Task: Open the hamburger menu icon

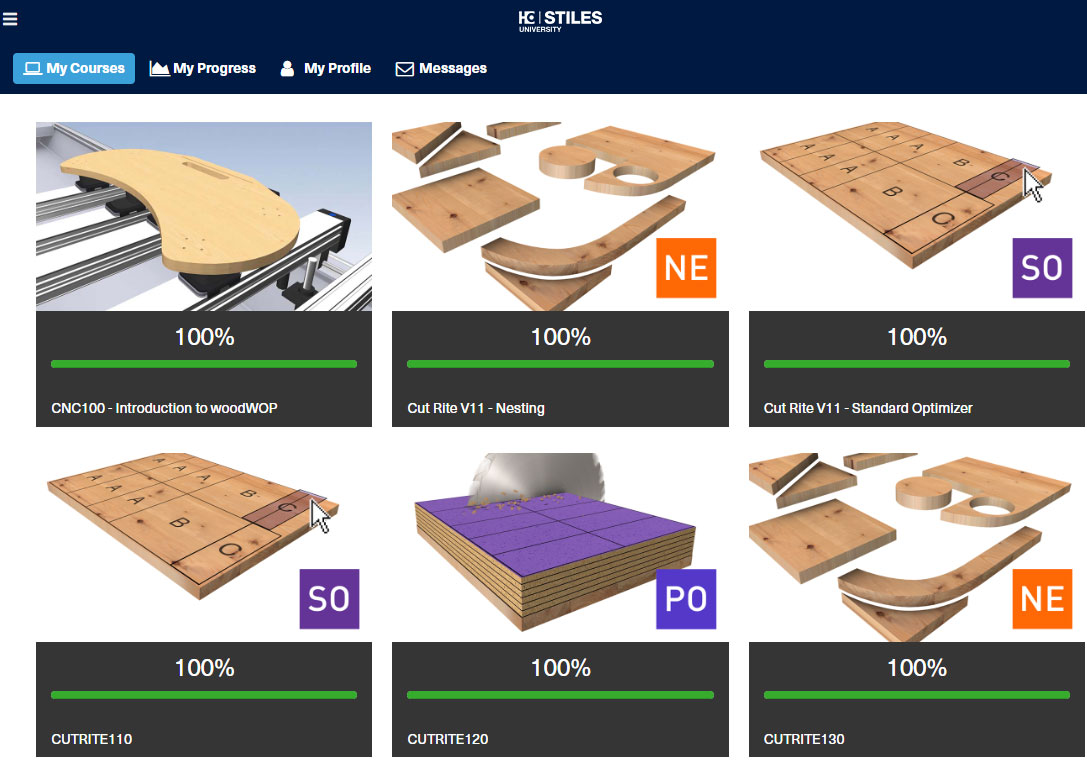Action: click(x=10, y=19)
